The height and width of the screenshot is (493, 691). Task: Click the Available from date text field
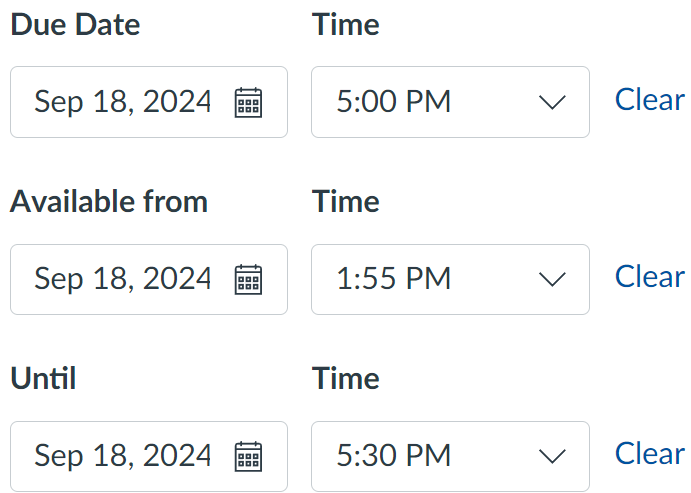[x=123, y=279]
